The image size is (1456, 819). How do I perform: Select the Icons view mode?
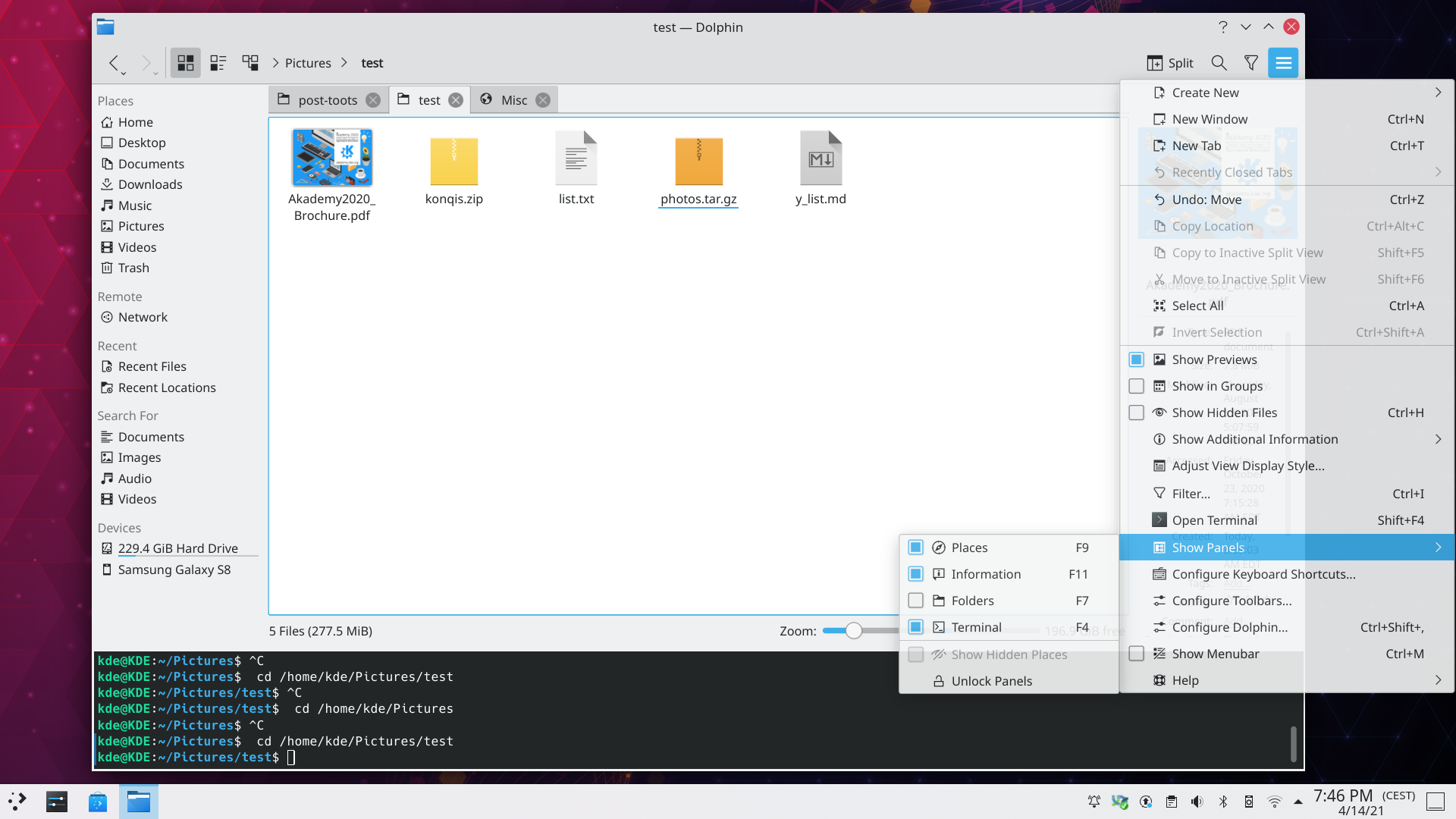coord(184,62)
